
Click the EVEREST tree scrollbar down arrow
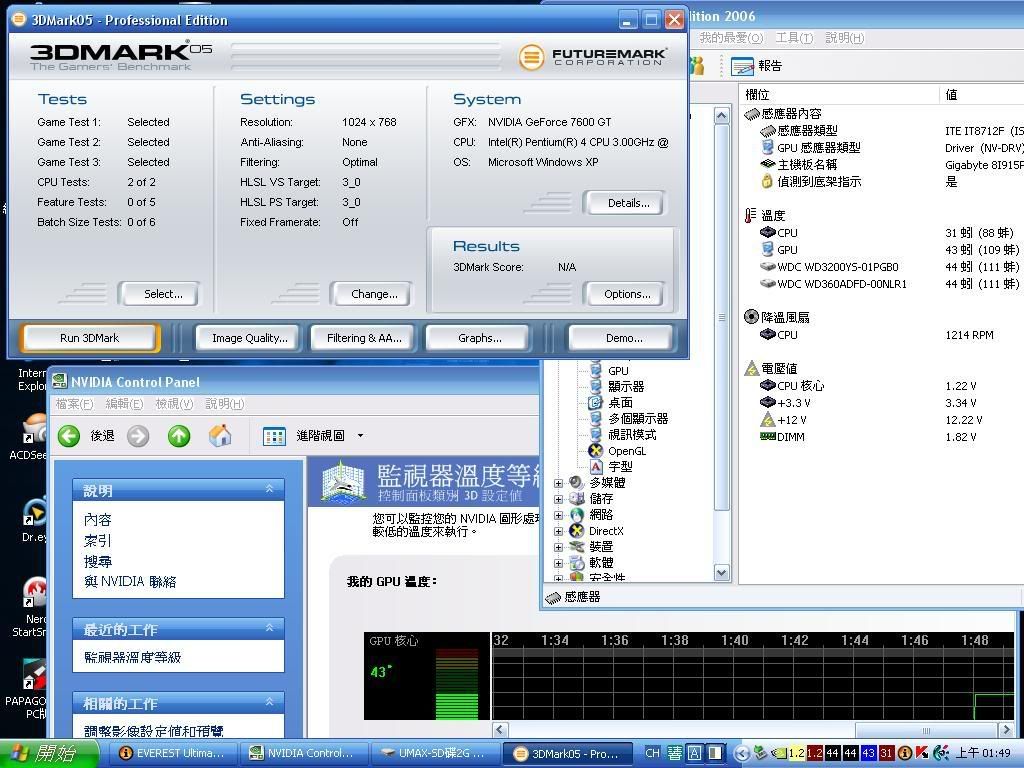tap(722, 573)
